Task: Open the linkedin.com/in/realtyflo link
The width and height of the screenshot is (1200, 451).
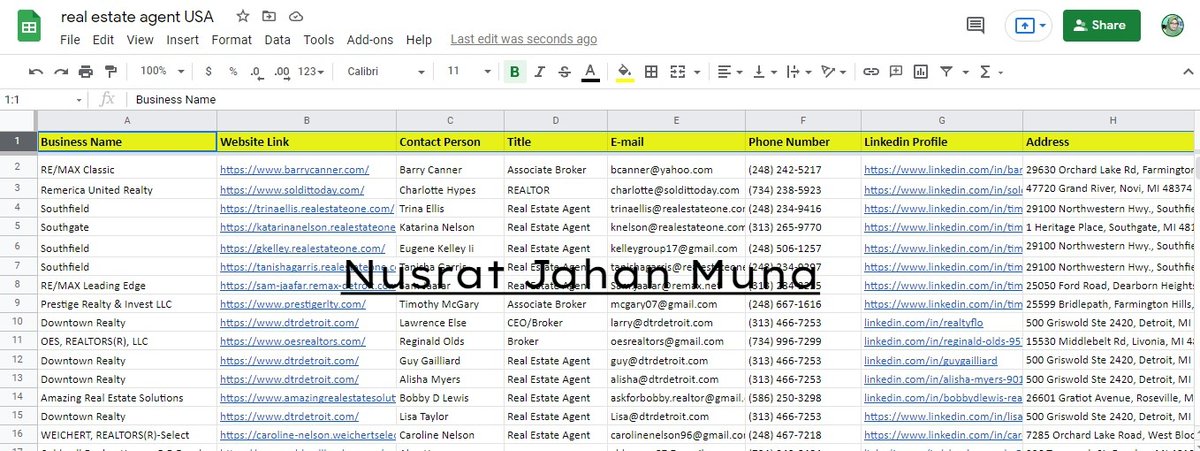Action: click(922, 323)
